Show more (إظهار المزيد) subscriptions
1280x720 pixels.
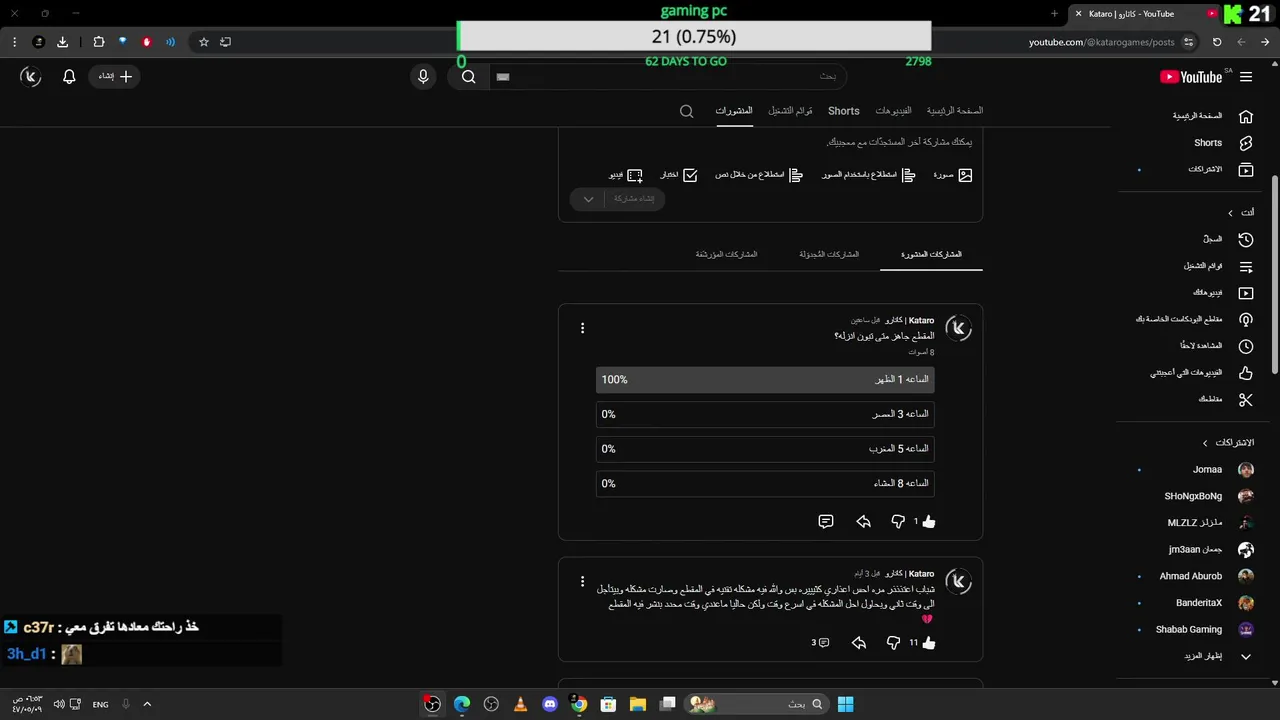1218,656
